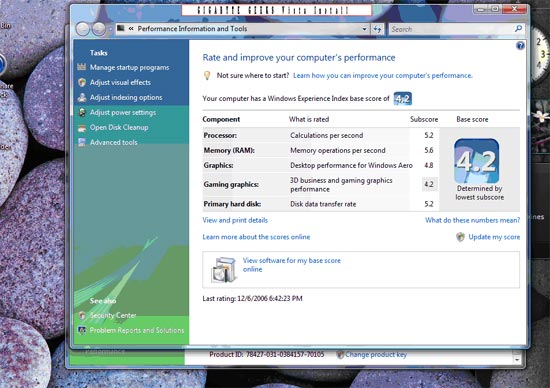The image size is (550, 388).
Task: Open Problem Reports and Solutions
Action: click(x=137, y=330)
